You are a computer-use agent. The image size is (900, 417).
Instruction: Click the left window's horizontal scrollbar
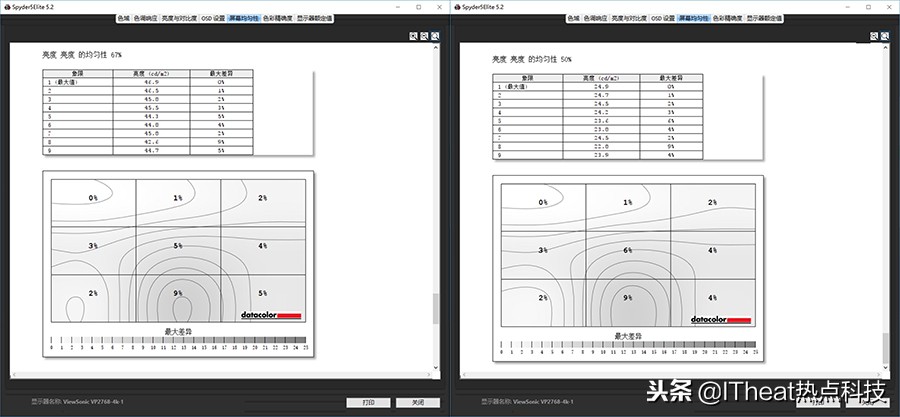221,375
